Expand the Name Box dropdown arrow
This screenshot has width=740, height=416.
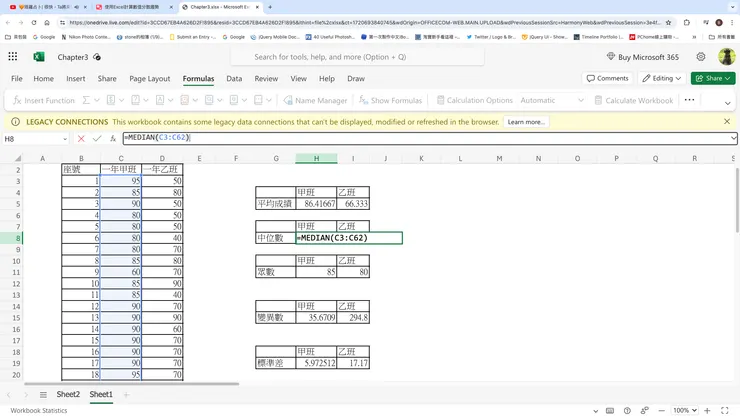tap(65, 139)
